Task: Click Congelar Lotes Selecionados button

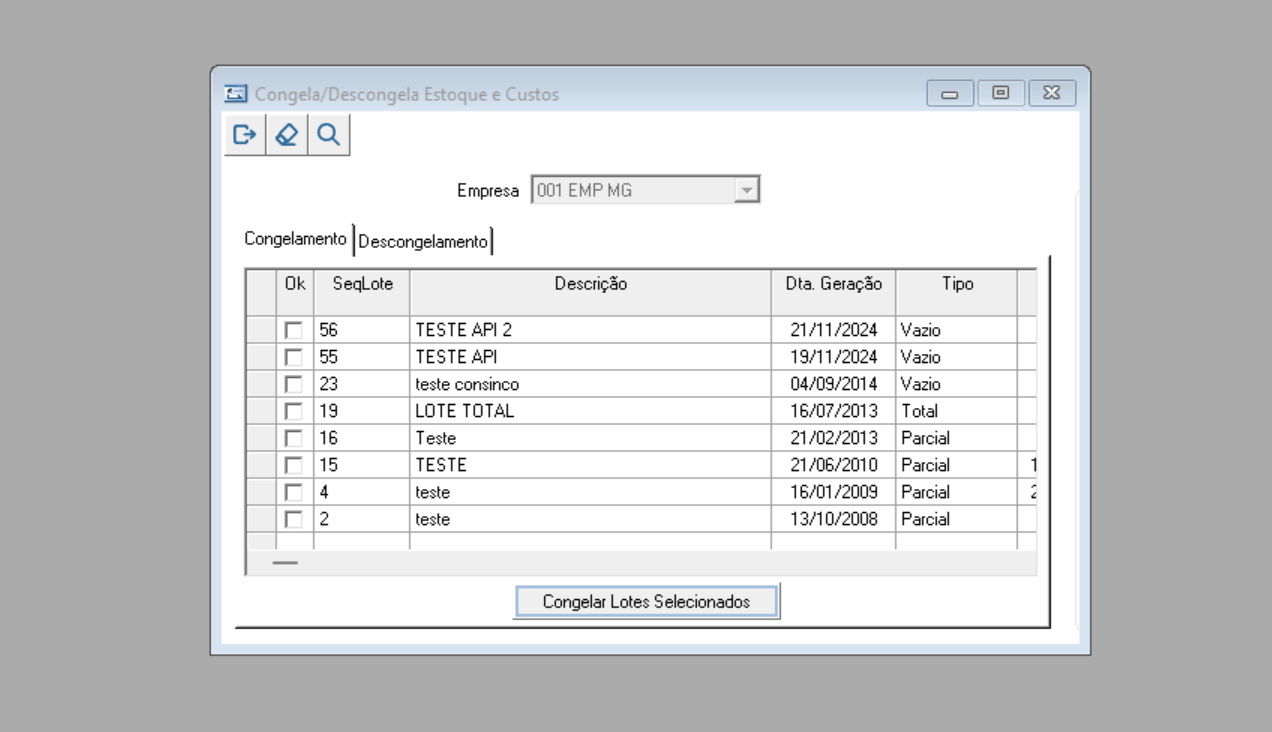Action: pos(646,602)
